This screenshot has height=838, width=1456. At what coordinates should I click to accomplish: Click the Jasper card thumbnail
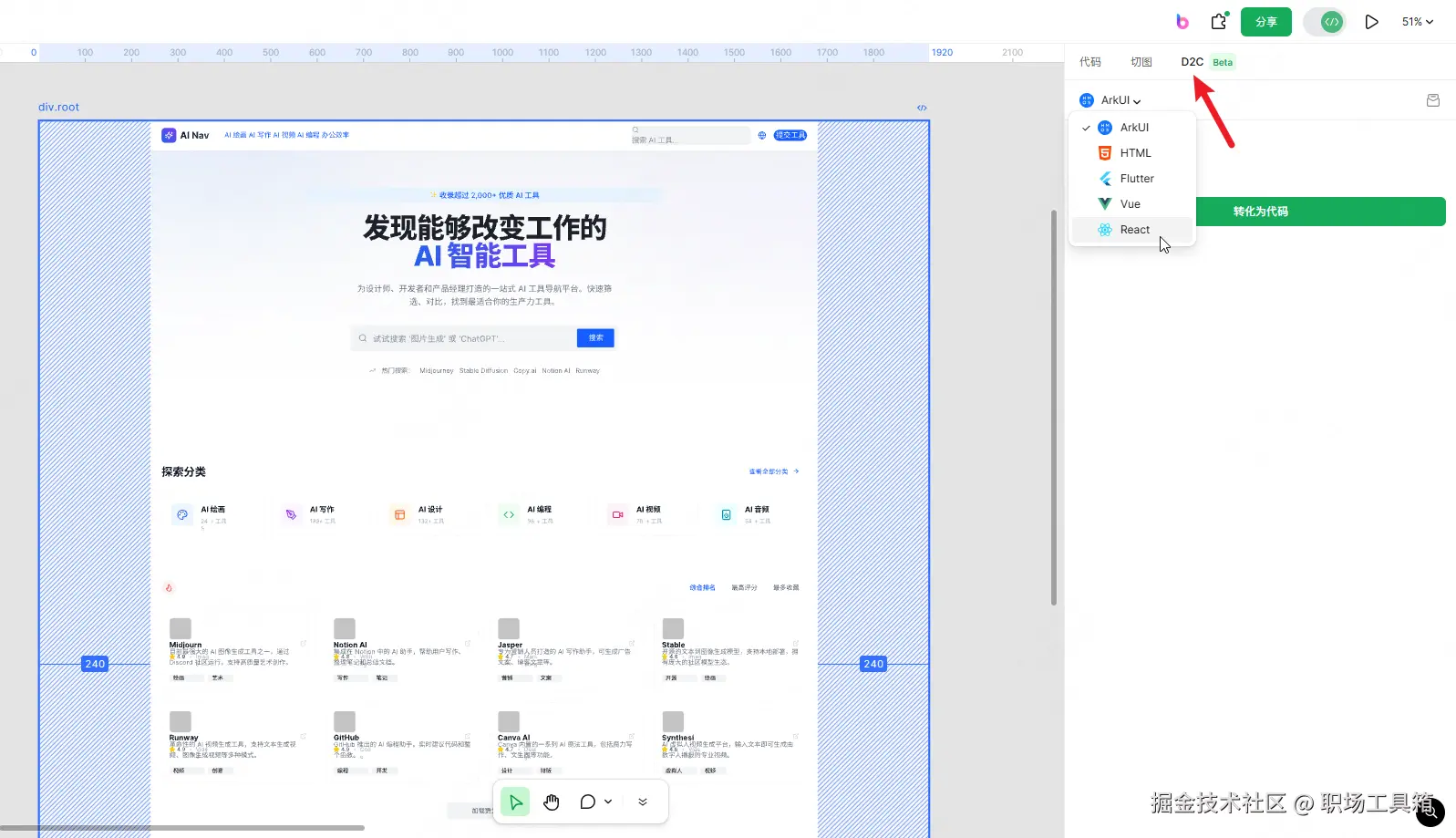tap(509, 628)
